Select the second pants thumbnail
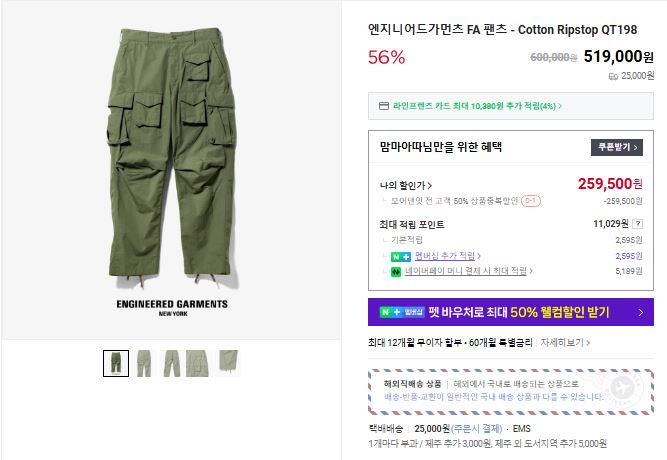Image resolution: width=667 pixels, height=460 pixels. point(144,363)
